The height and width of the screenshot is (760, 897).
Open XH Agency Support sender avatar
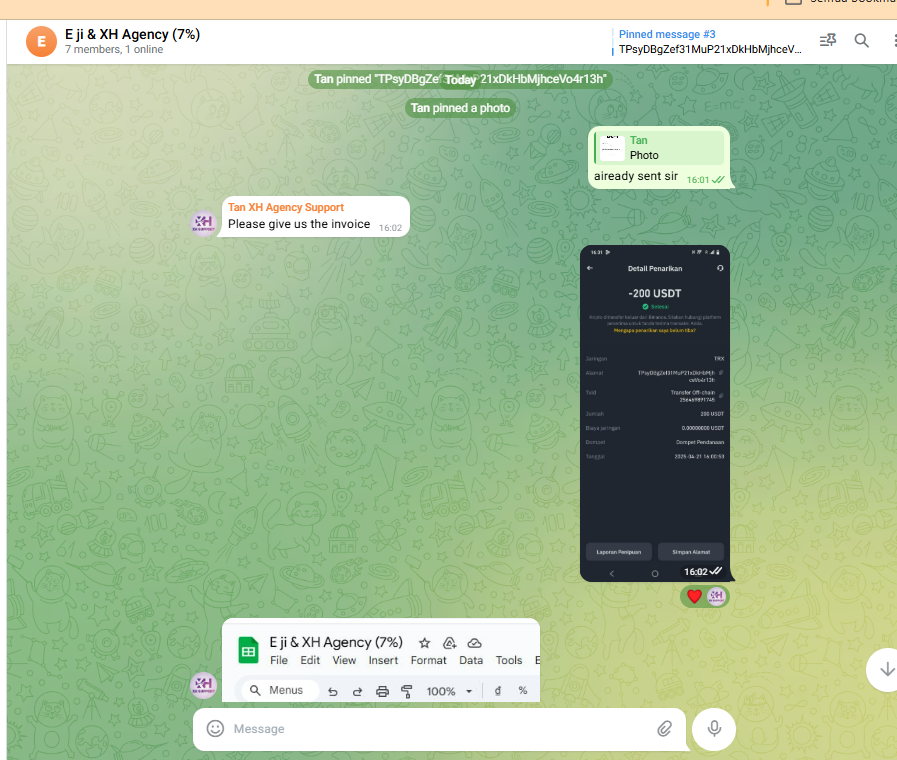[204, 223]
